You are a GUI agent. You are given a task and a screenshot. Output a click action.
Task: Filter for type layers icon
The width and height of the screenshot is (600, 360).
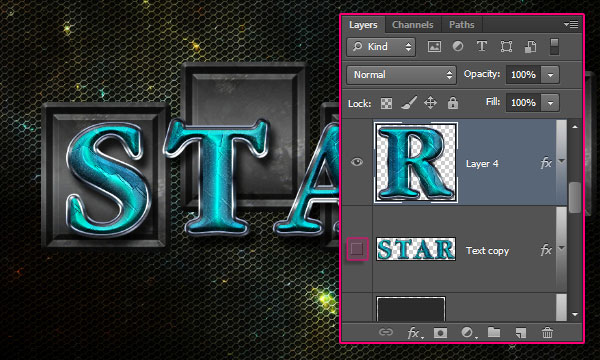[x=482, y=47]
